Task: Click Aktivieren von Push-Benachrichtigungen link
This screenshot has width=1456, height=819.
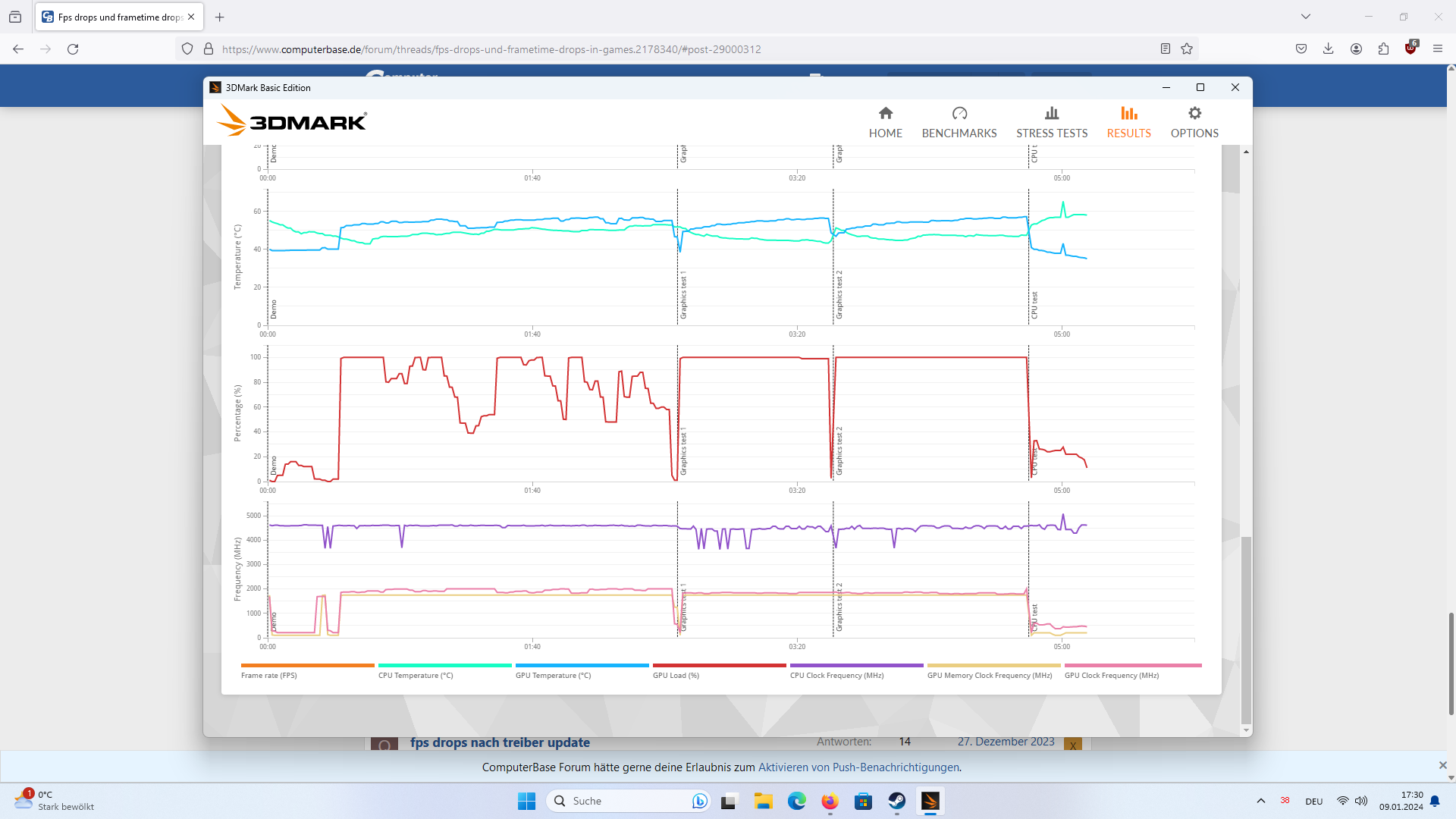Action: point(858,767)
